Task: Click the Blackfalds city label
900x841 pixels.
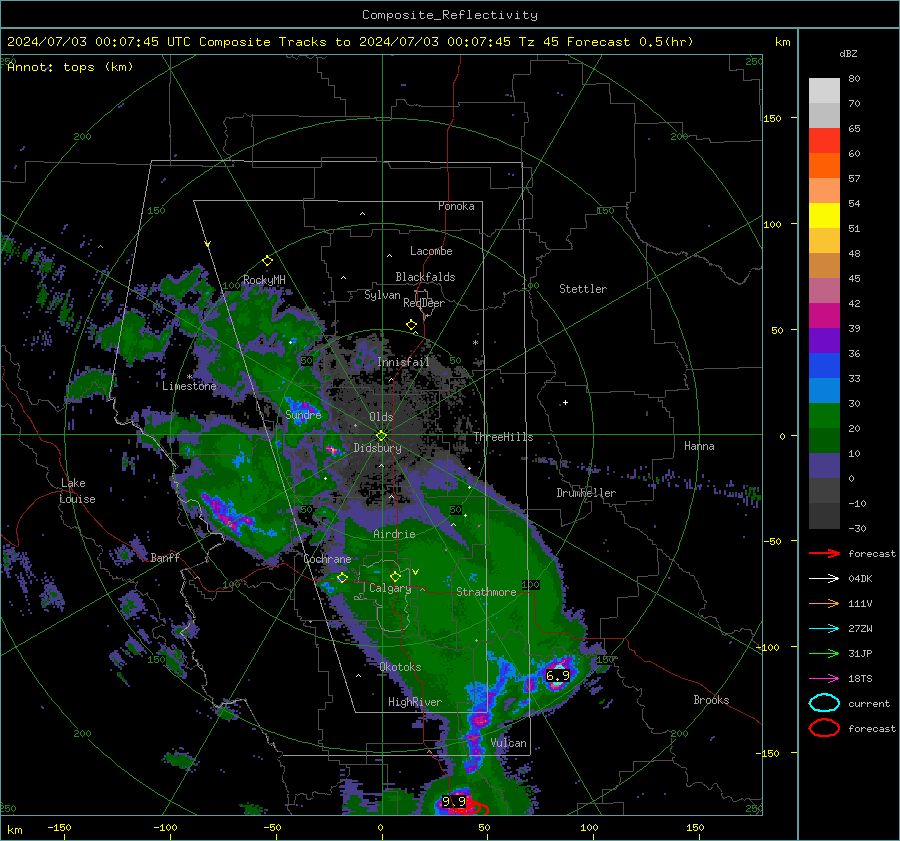Action: pyautogui.click(x=425, y=277)
